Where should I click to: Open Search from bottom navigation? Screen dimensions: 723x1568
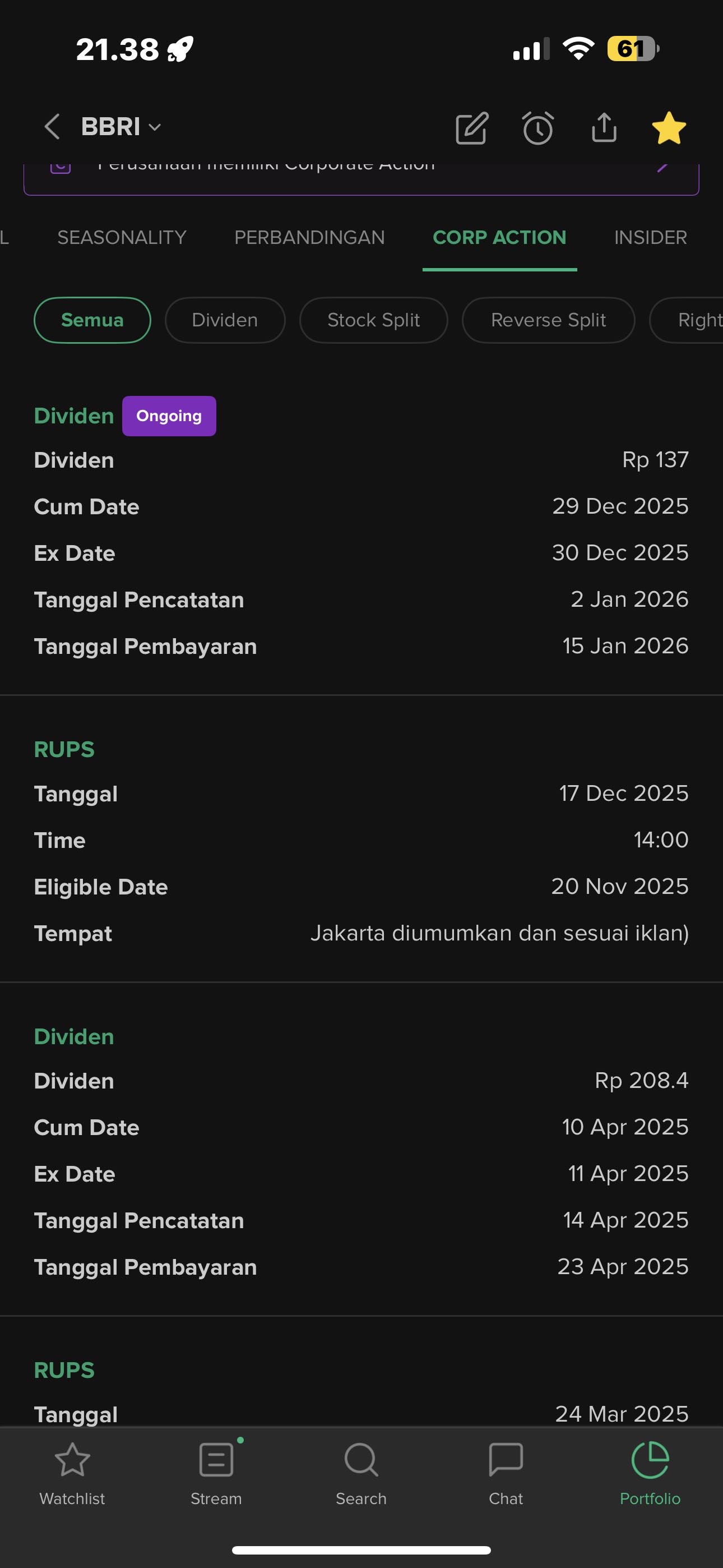point(361,1470)
